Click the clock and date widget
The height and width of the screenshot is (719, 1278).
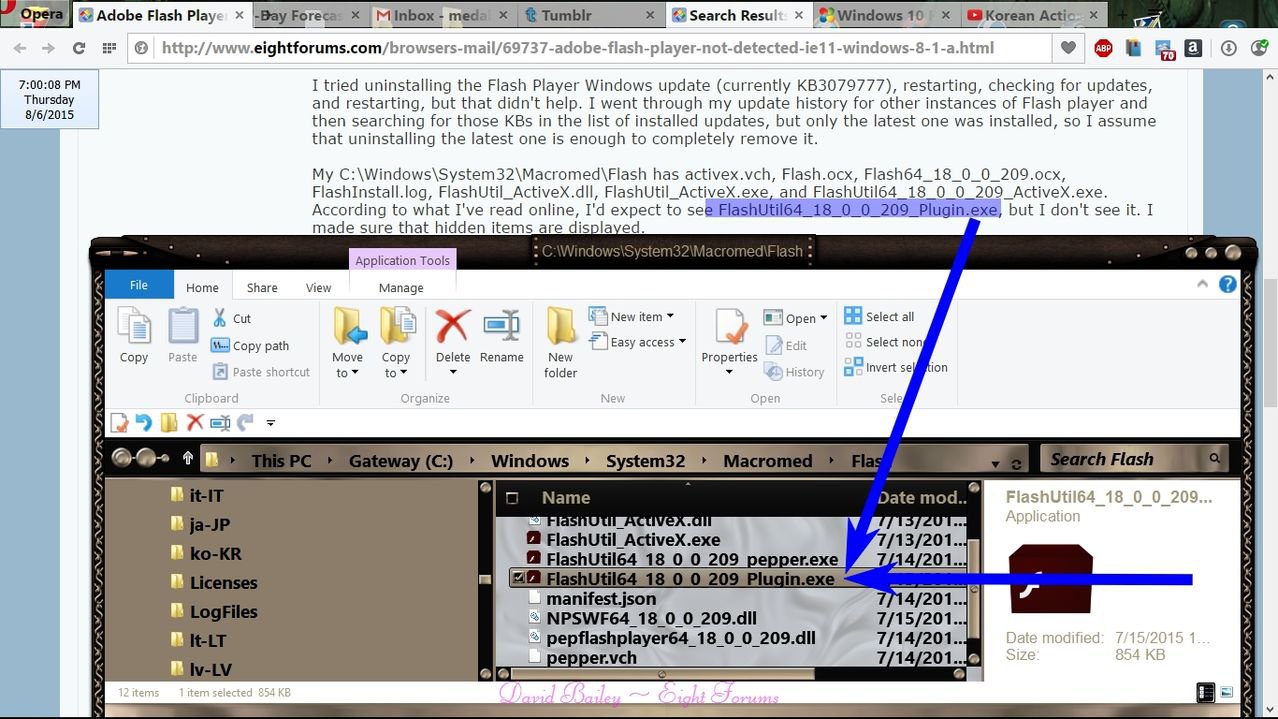point(49,100)
